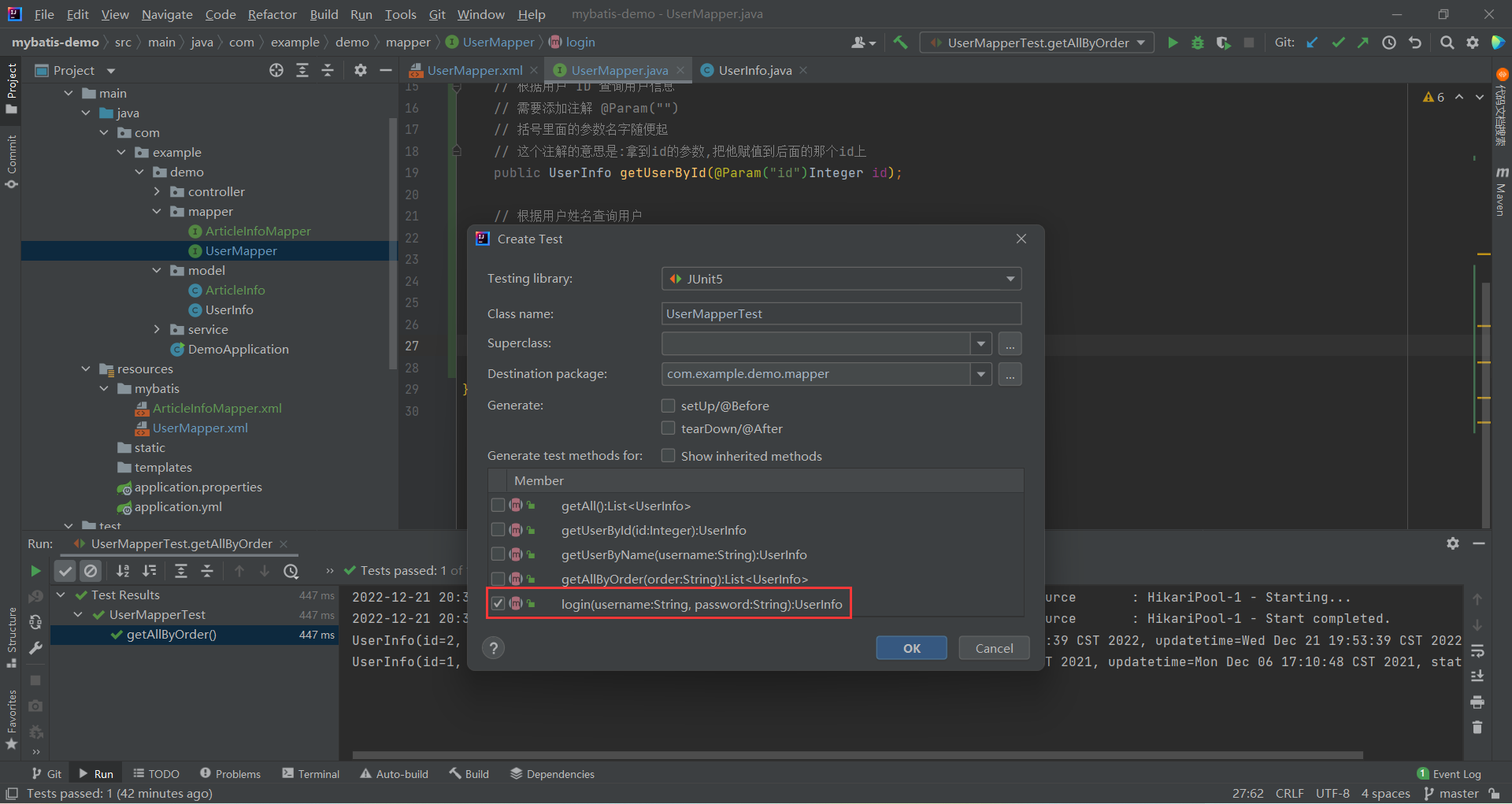Open Run panel settings gear
This screenshot has height=804, width=1512.
1453,543
